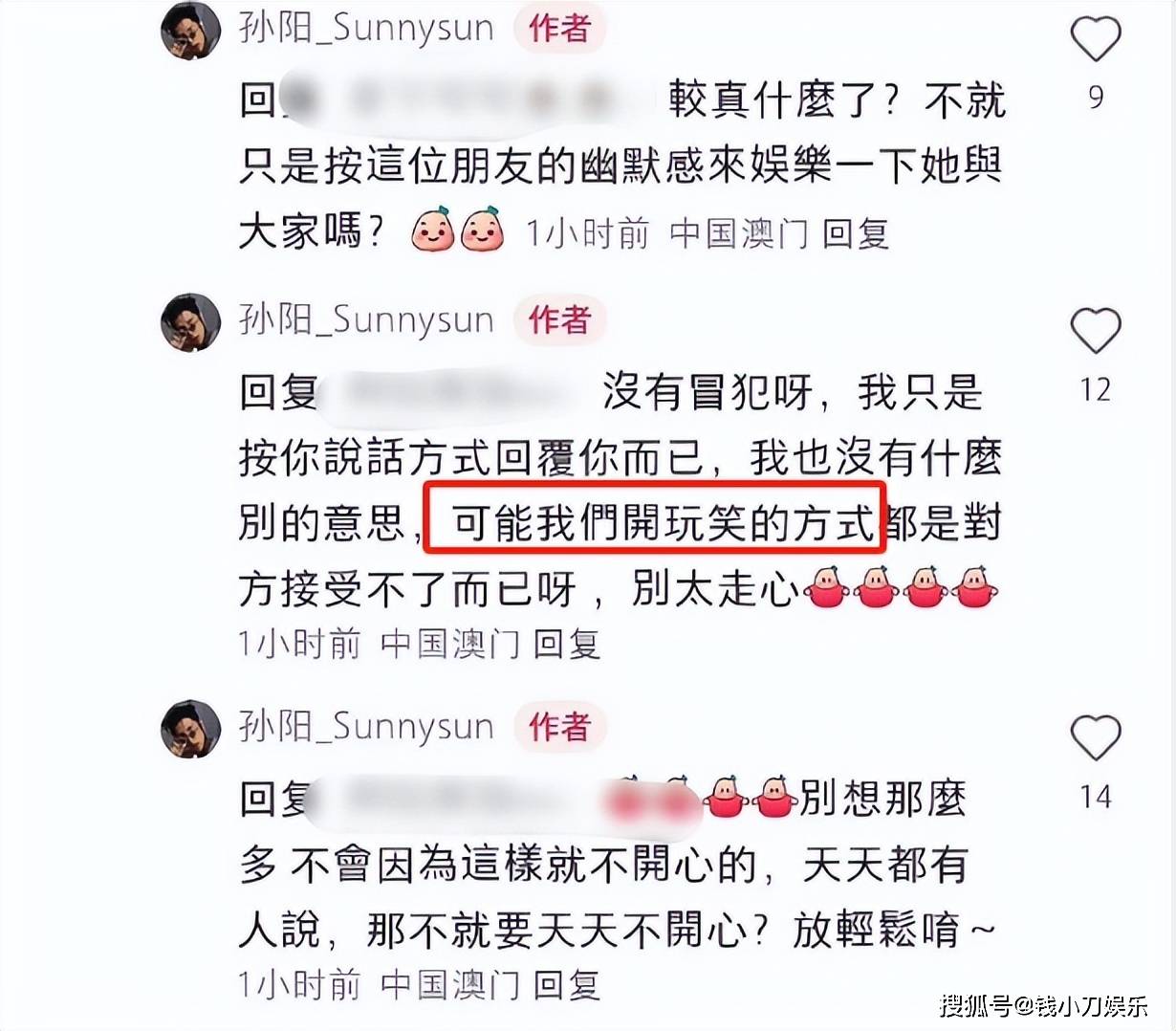Open username 孙阳_Sunnysun in second comment
The height and width of the screenshot is (1031, 1176).
pos(366,319)
